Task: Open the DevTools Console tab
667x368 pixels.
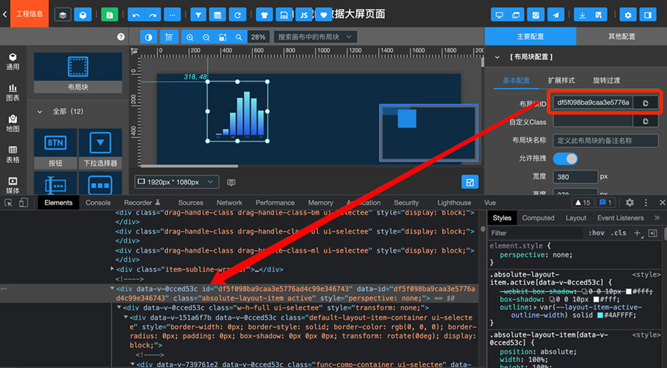Action: (98, 203)
